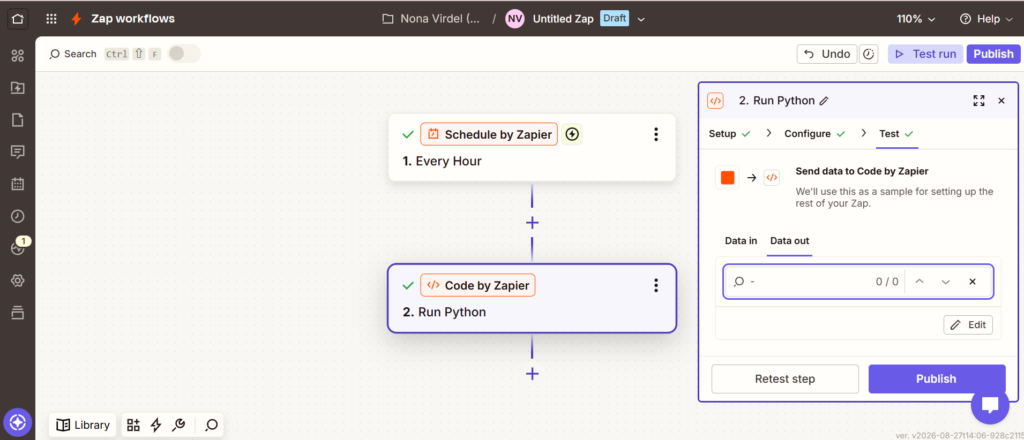This screenshot has width=1024, height=440.
Task: Go to the Zapier home icon
Action: click(x=18, y=19)
